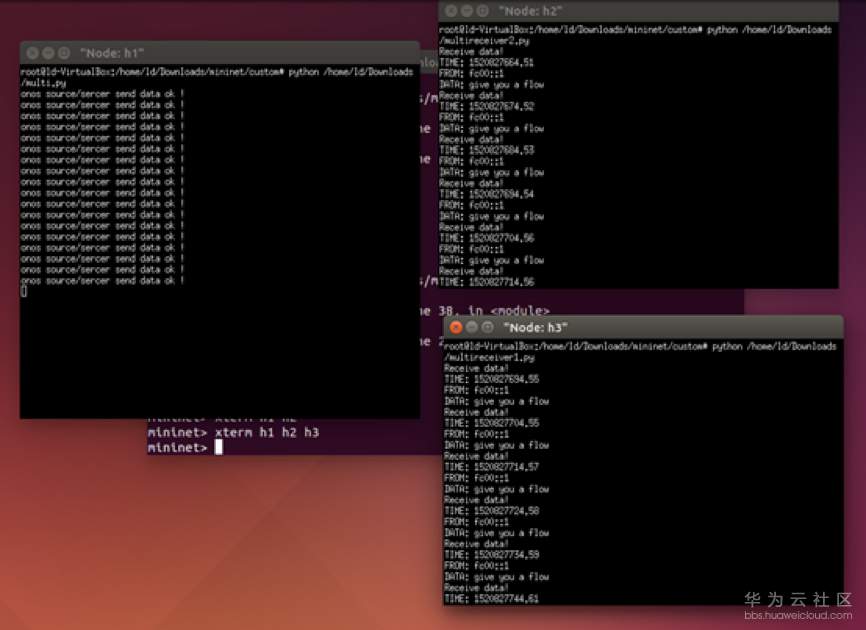
Task: Minimize the "Node: h2" xterm window
Action: coord(467,11)
